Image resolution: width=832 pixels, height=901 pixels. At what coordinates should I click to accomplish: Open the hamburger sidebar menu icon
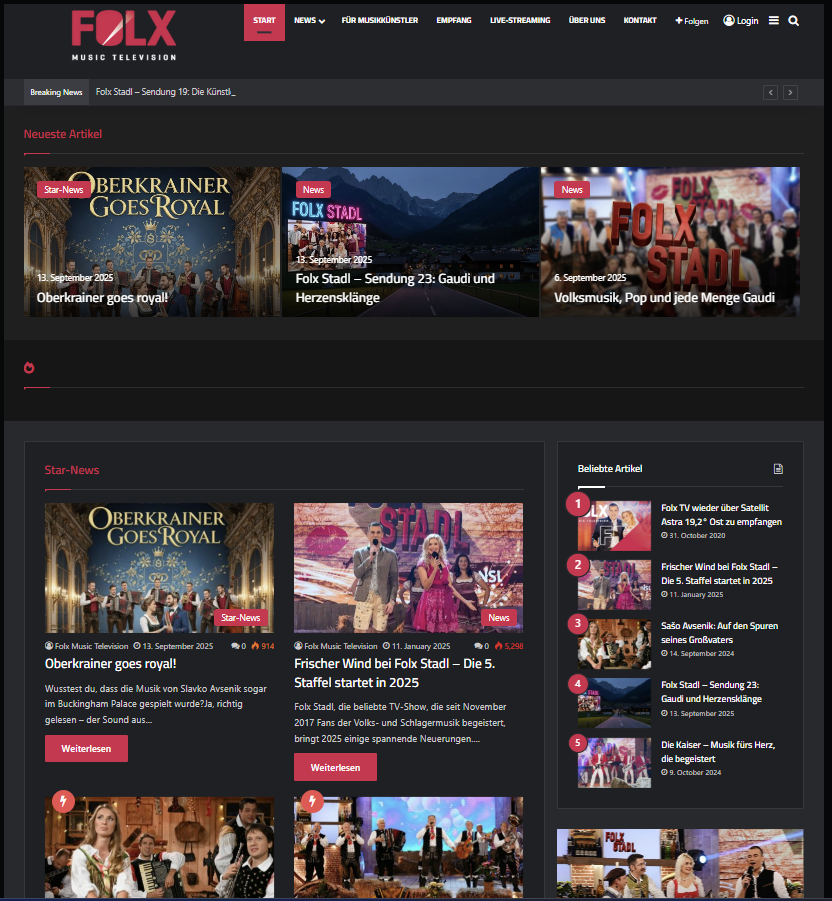(x=774, y=21)
